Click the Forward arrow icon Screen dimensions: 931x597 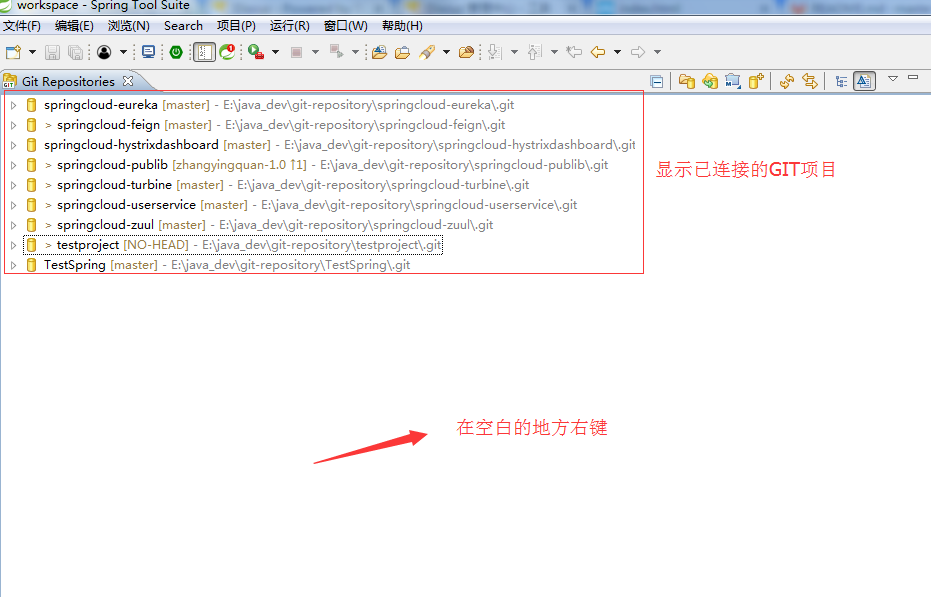638,52
